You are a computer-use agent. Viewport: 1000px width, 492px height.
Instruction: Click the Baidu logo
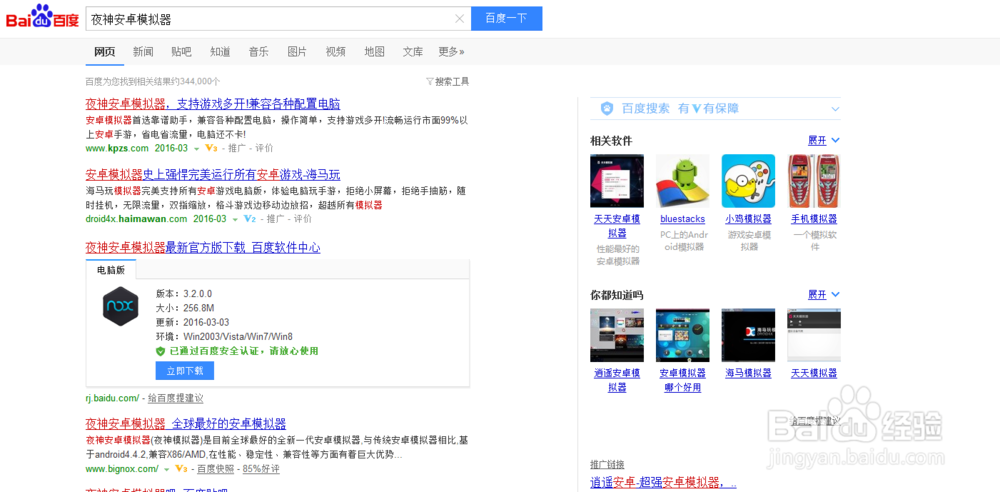42,17
